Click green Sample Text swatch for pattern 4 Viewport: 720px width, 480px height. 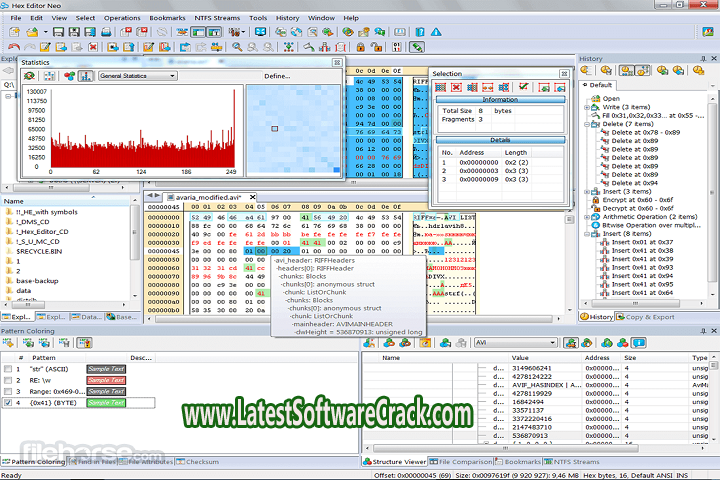tap(105, 403)
